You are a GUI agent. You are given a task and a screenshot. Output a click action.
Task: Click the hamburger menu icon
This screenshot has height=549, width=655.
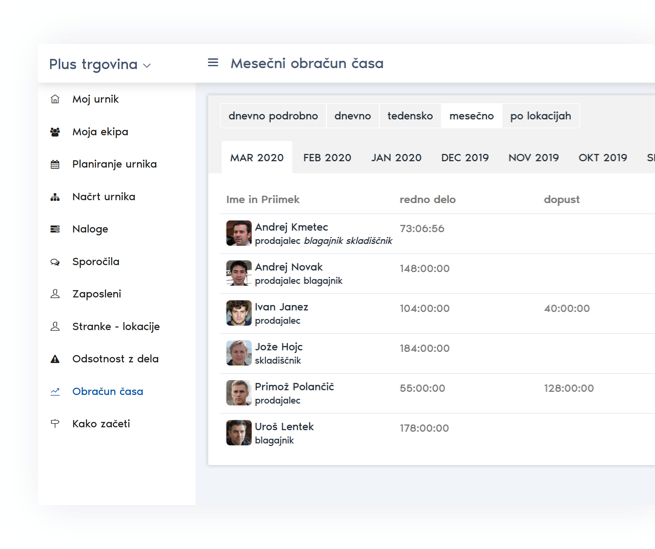pyautogui.click(x=213, y=63)
